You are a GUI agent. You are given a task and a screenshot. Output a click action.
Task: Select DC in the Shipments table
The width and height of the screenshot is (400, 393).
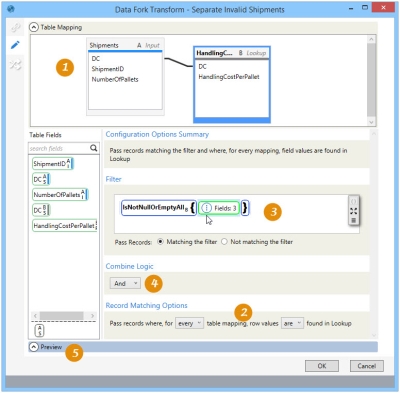96,59
